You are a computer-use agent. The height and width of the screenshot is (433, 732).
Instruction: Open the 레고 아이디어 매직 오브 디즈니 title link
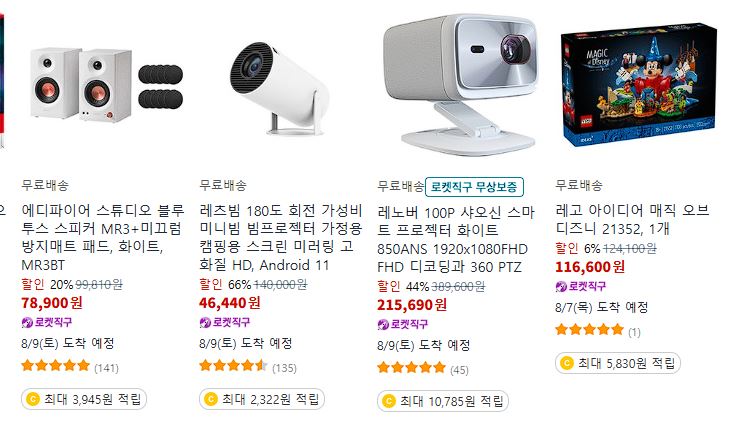[x=633, y=219]
